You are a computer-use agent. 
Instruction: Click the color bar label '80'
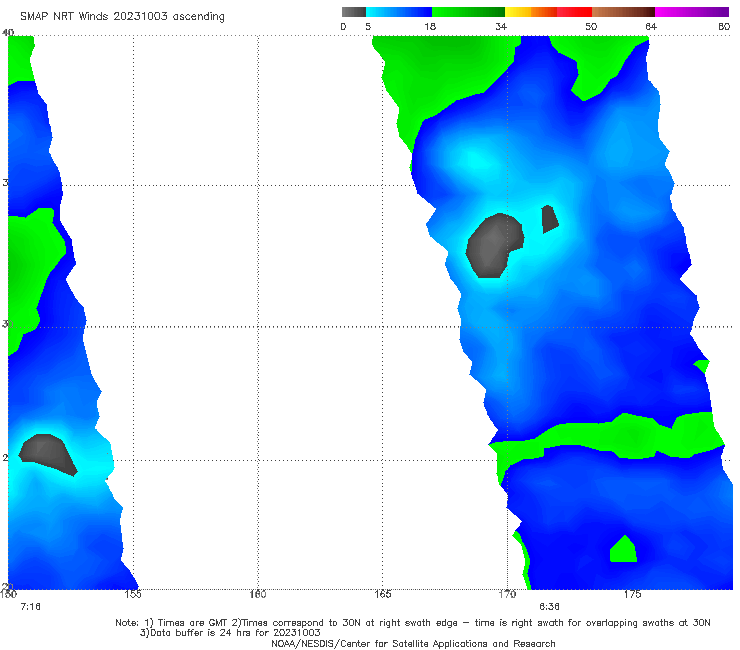point(724,27)
